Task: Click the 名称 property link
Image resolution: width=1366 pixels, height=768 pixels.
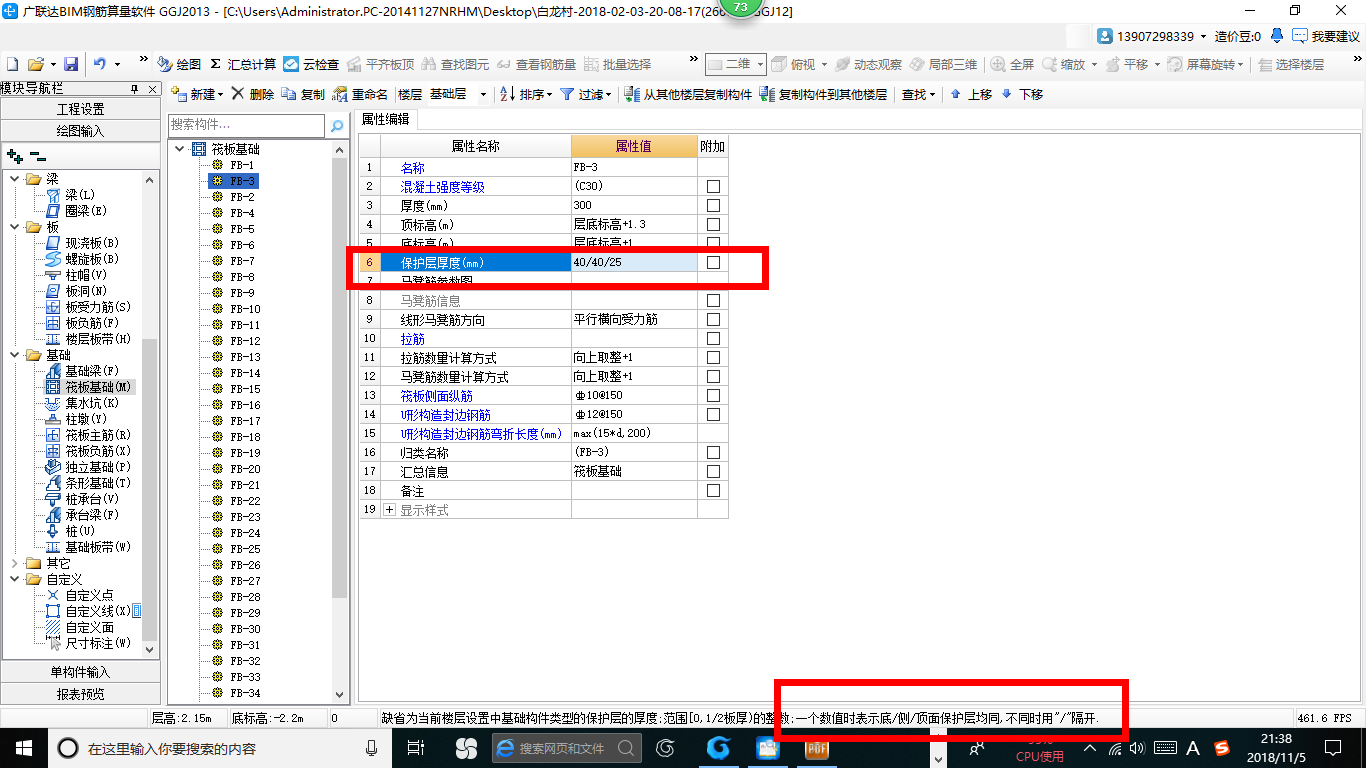Action: tap(412, 167)
